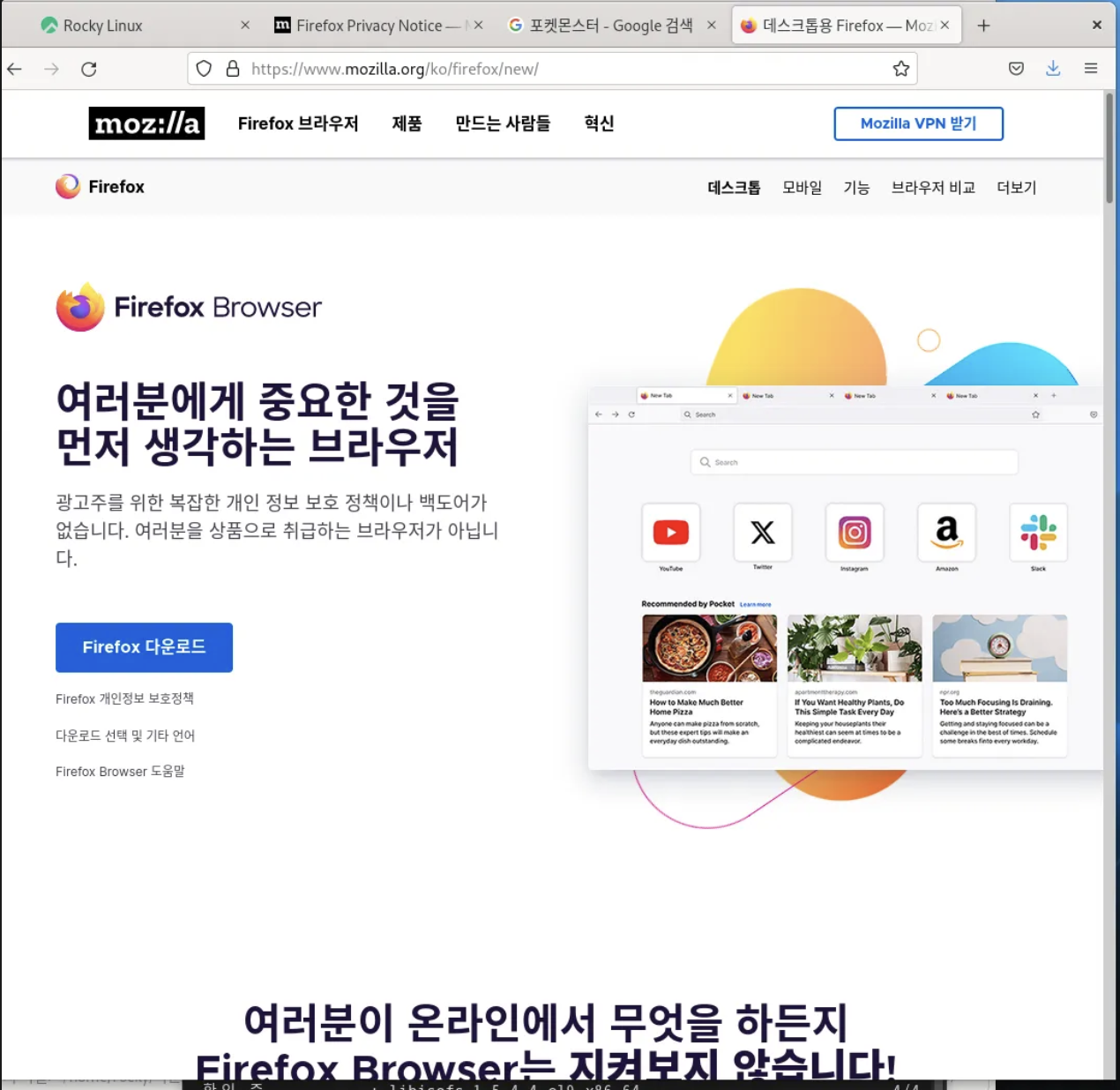Reload the current page
The image size is (1120, 1090).
pos(89,69)
